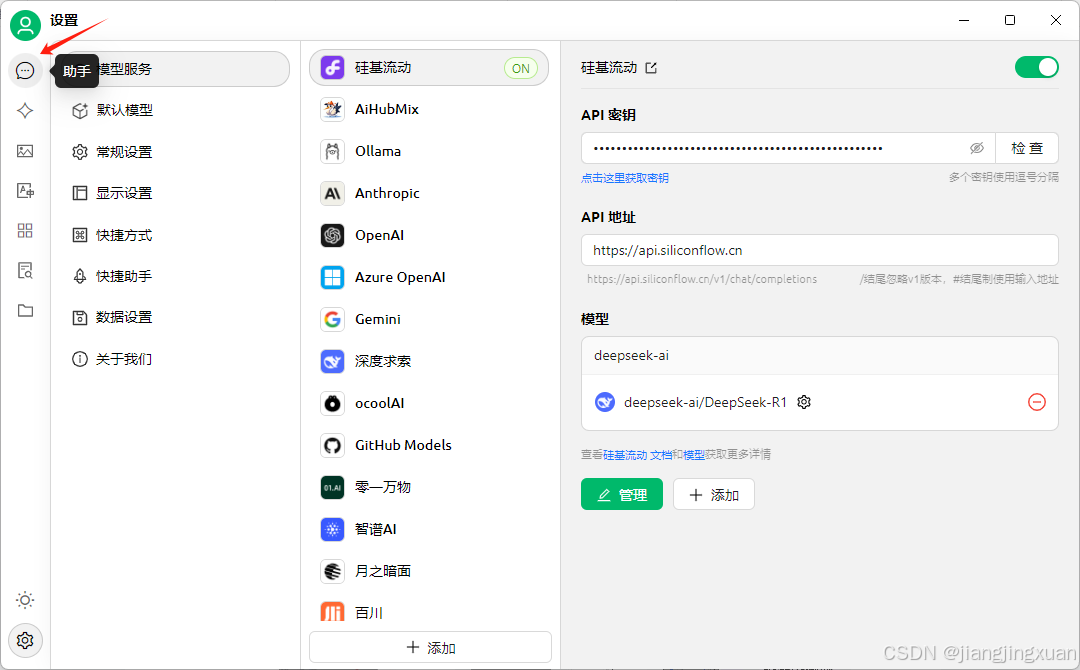The width and height of the screenshot is (1080, 670).
Task: Select the 智谱AI provider
Action: [x=429, y=530]
